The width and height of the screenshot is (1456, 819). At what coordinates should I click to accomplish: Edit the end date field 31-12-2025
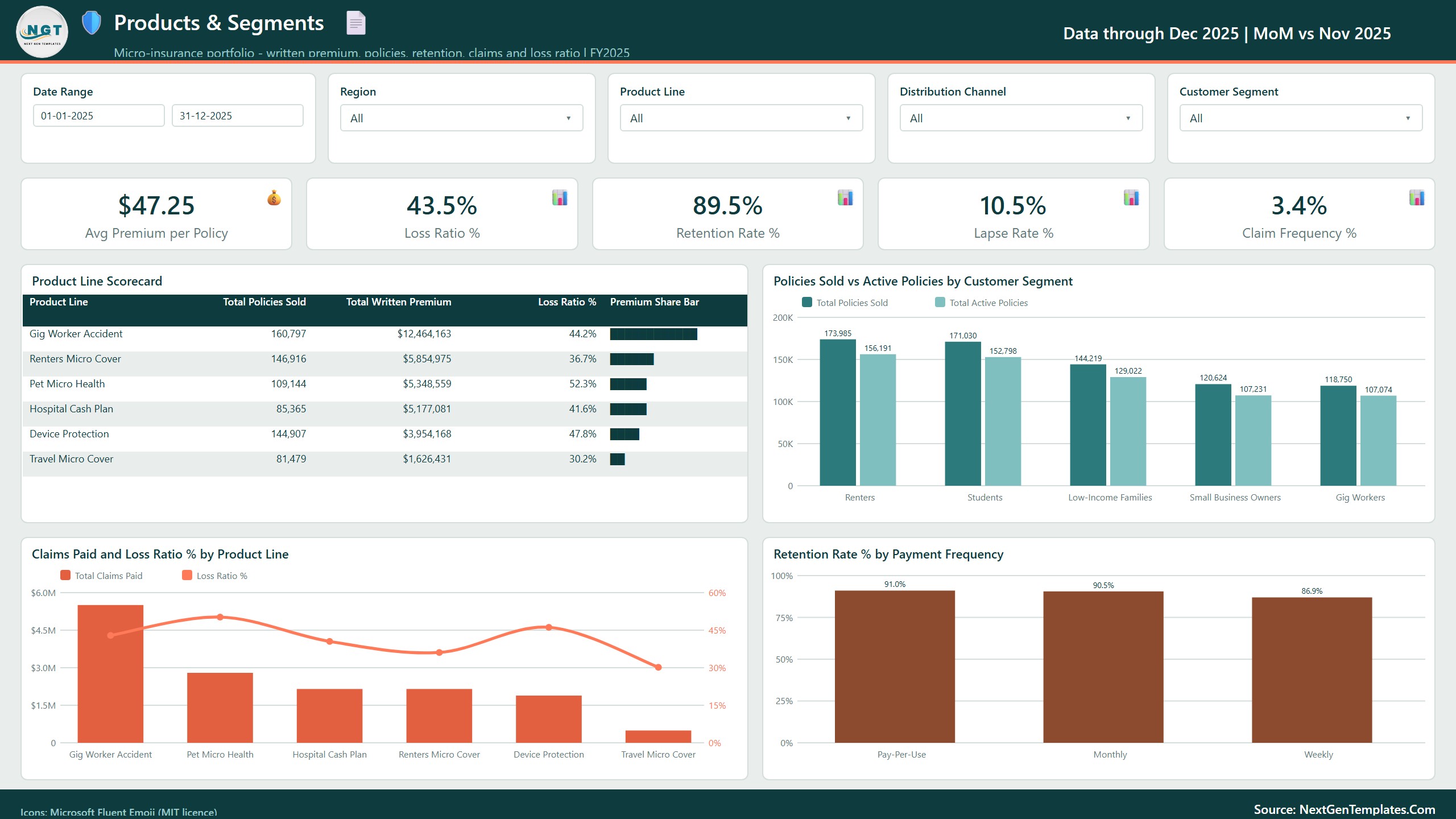pyautogui.click(x=238, y=115)
